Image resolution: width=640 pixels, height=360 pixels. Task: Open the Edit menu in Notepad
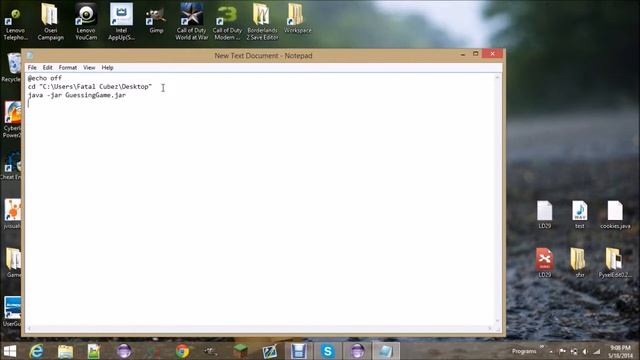tap(47, 68)
